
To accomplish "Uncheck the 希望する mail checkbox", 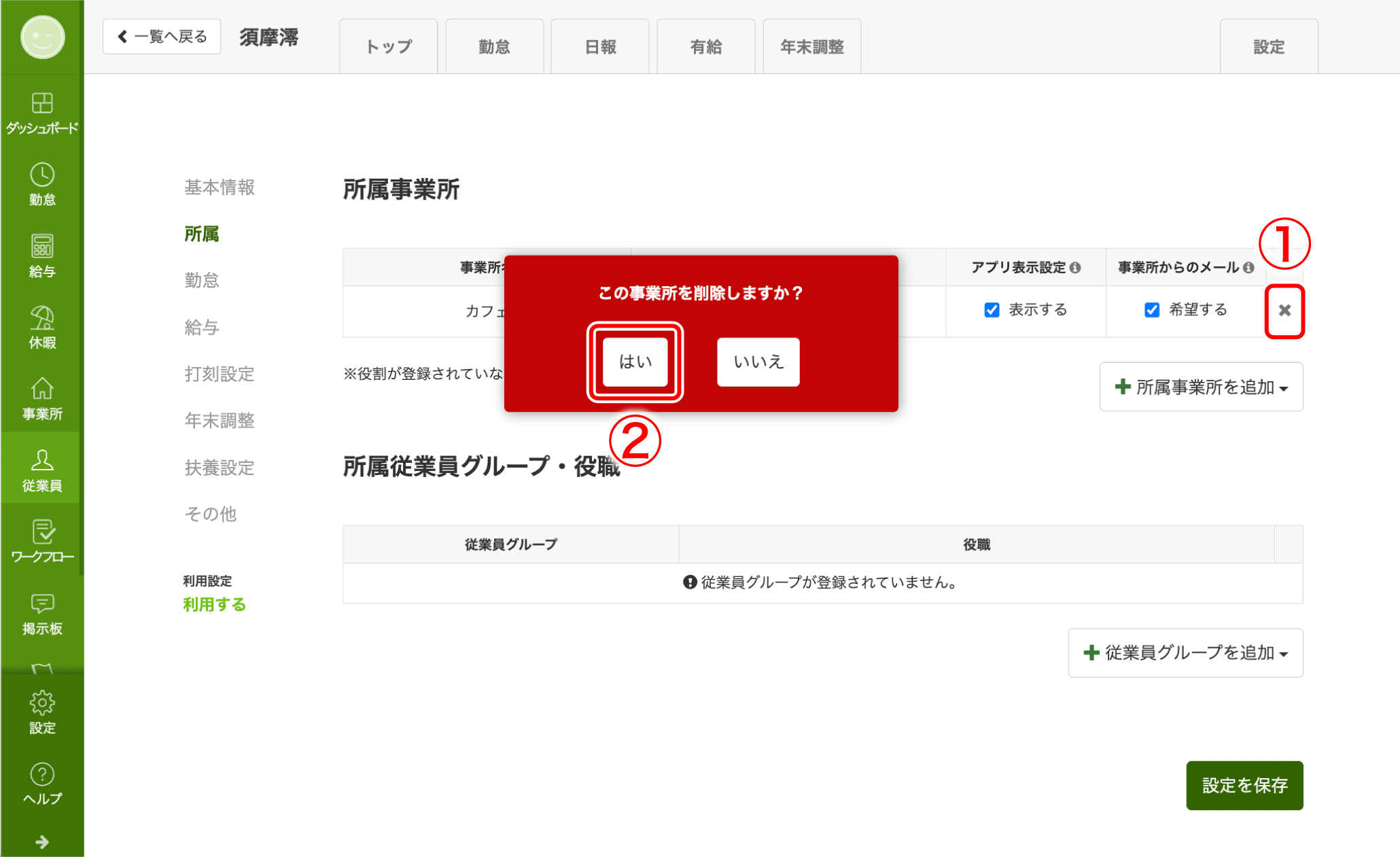I will (x=1151, y=310).
